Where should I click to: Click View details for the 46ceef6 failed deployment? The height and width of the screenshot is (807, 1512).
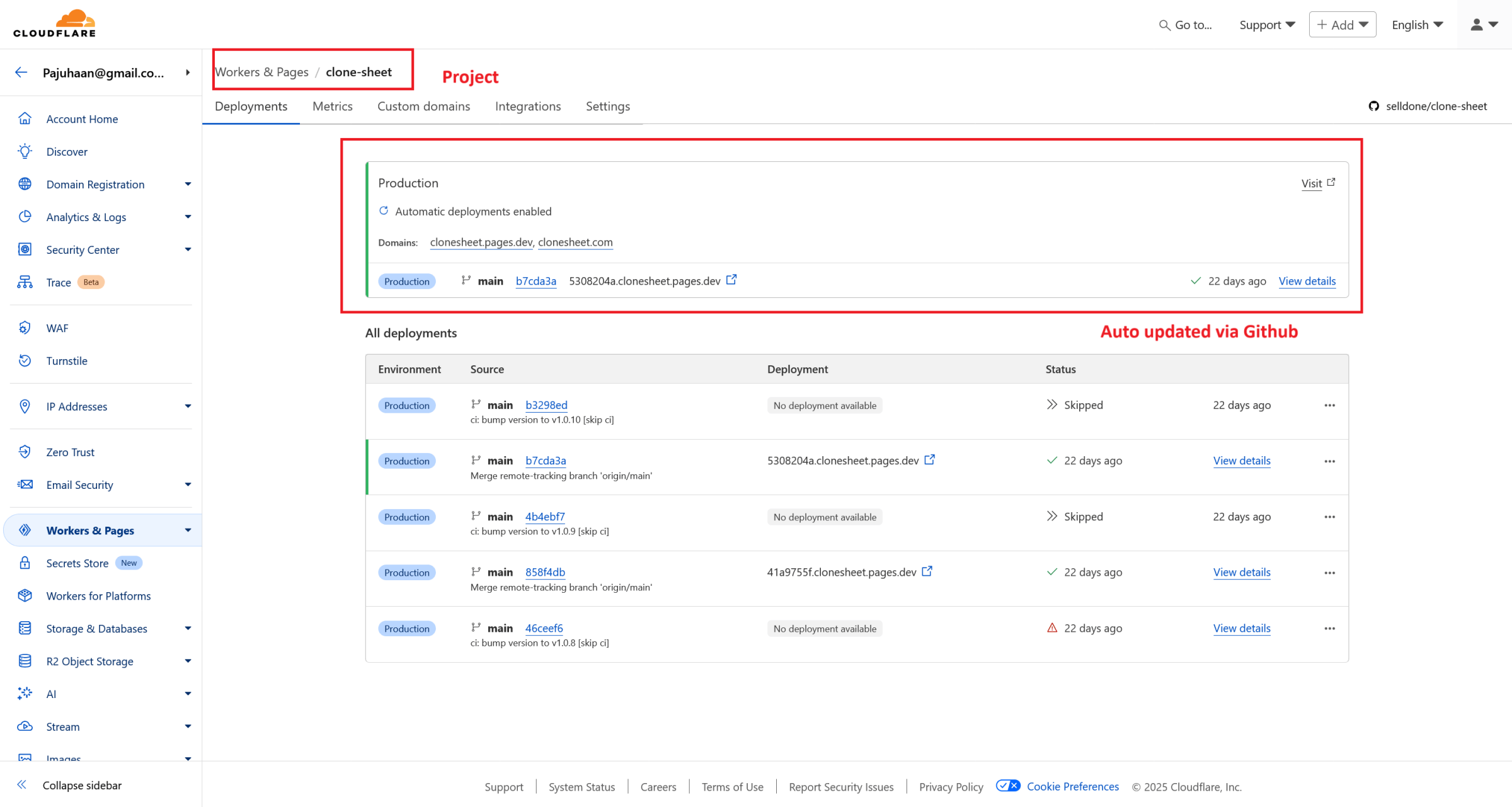point(1242,628)
